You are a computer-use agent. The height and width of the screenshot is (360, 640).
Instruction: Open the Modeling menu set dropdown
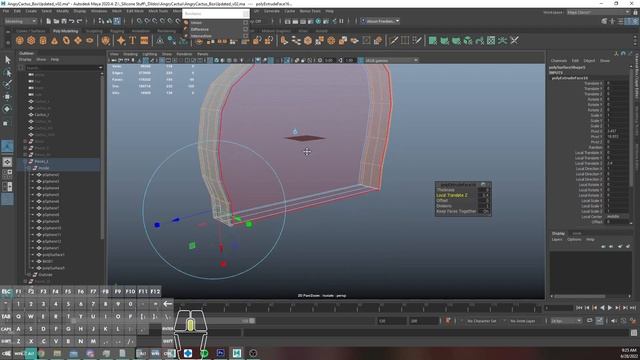[20, 21]
